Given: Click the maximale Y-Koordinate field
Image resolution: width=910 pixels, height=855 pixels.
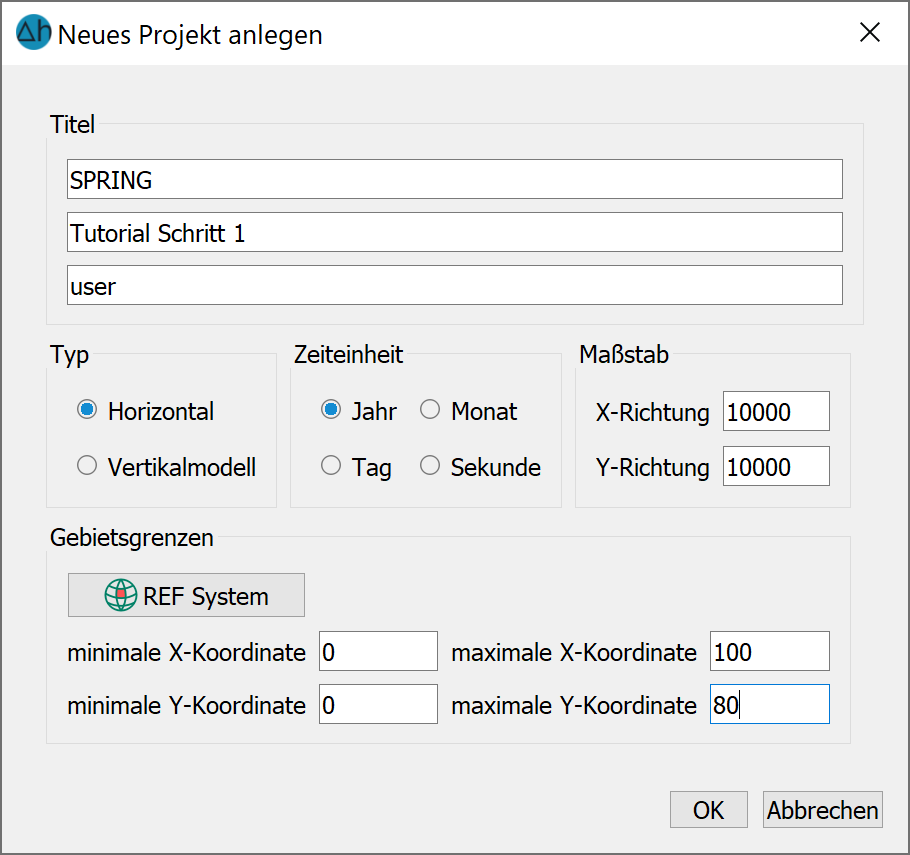Looking at the screenshot, I should [x=770, y=704].
